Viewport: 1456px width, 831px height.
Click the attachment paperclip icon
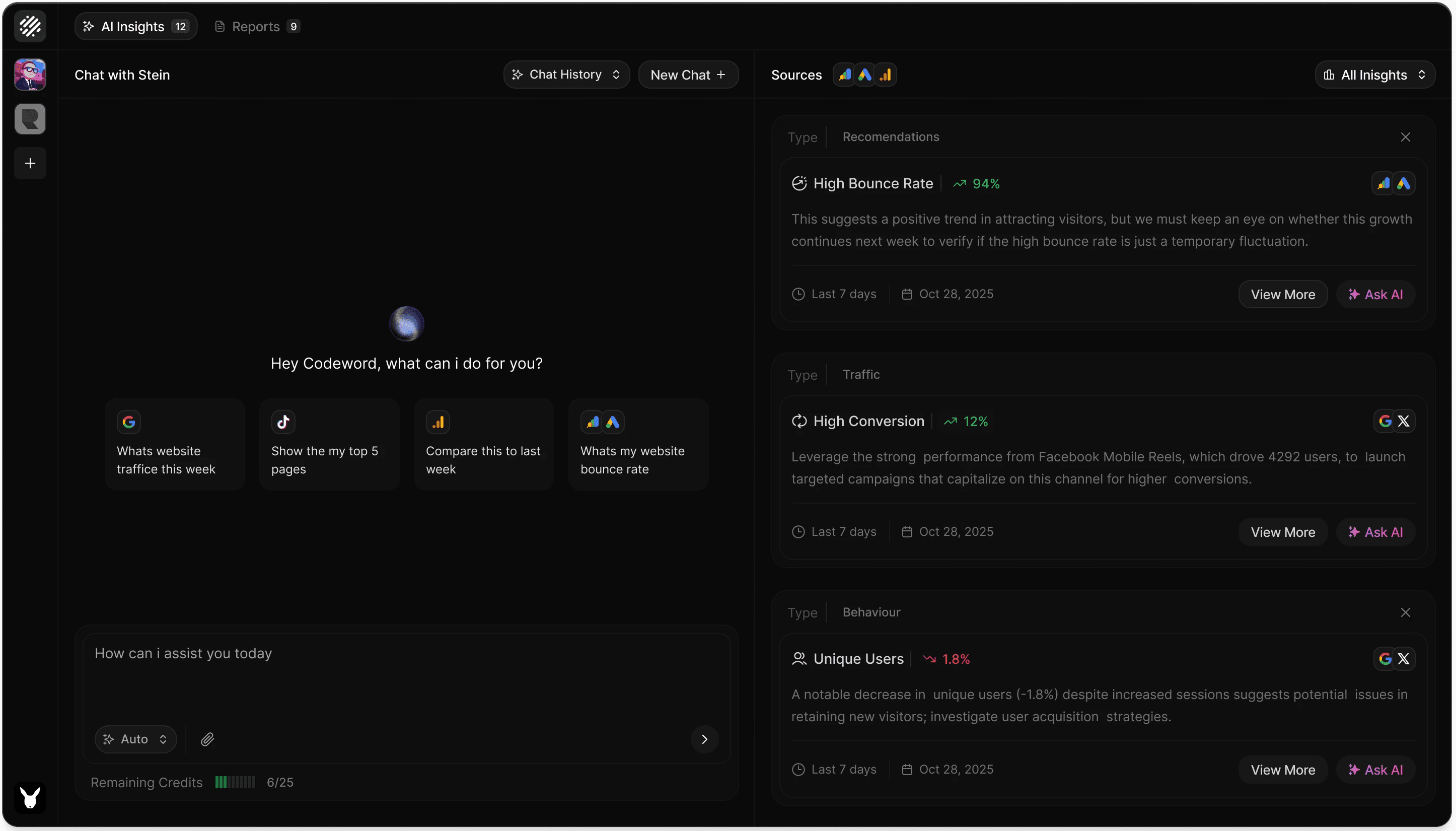click(x=207, y=739)
